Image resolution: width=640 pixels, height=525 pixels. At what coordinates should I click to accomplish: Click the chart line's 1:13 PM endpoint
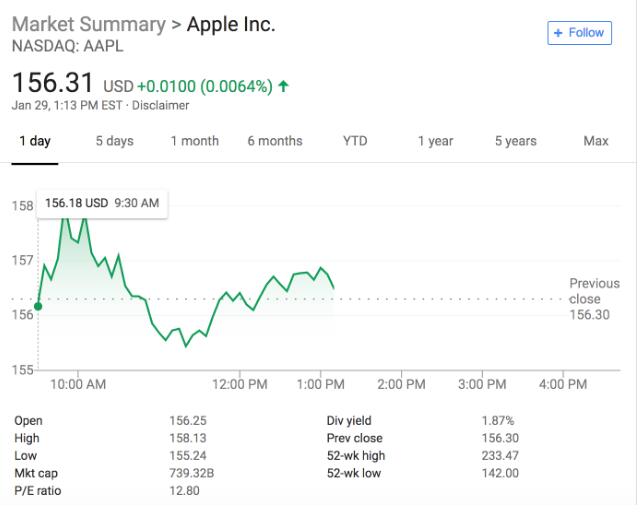click(x=333, y=288)
